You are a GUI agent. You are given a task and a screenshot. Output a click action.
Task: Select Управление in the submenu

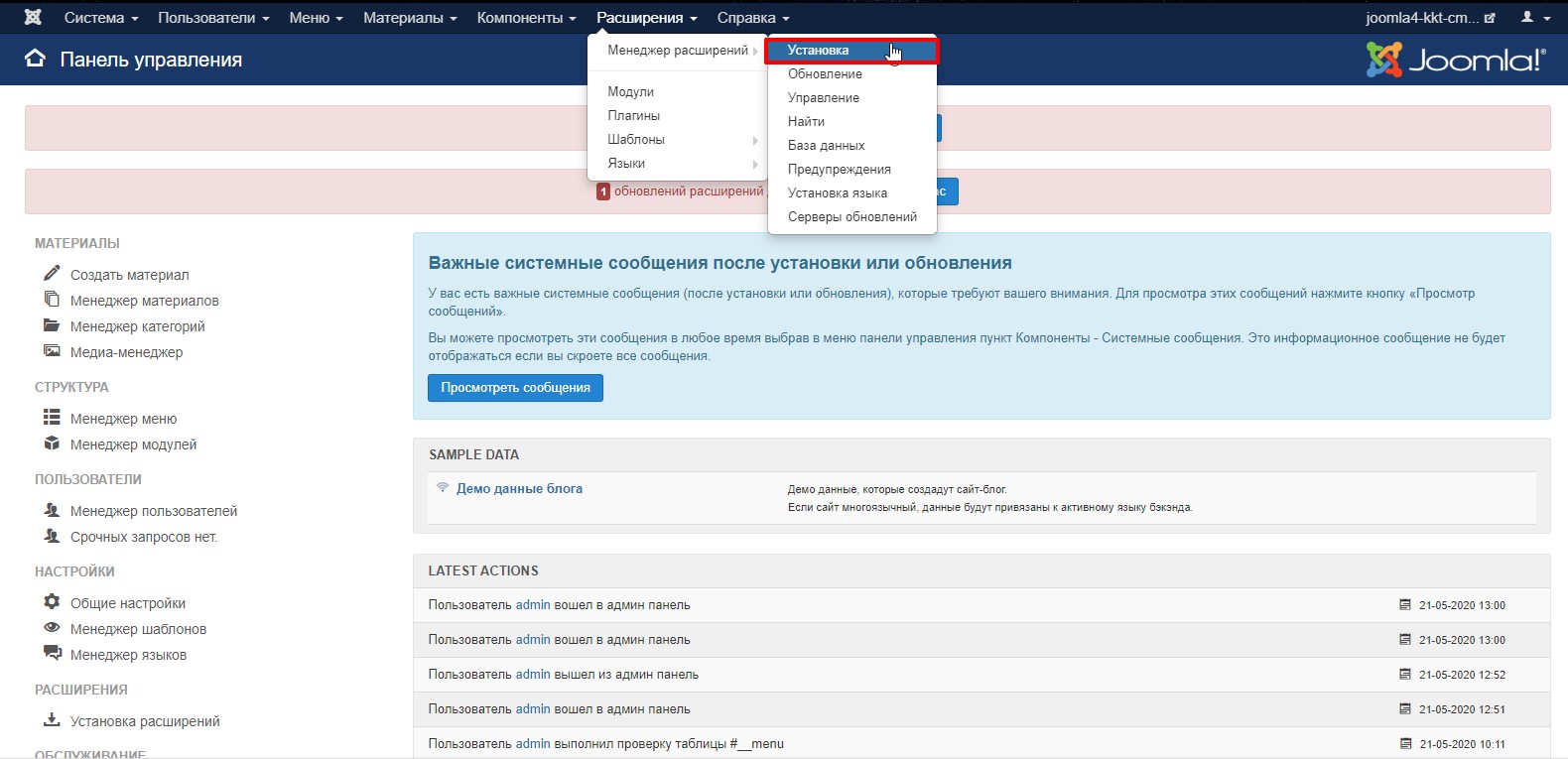coord(851,98)
